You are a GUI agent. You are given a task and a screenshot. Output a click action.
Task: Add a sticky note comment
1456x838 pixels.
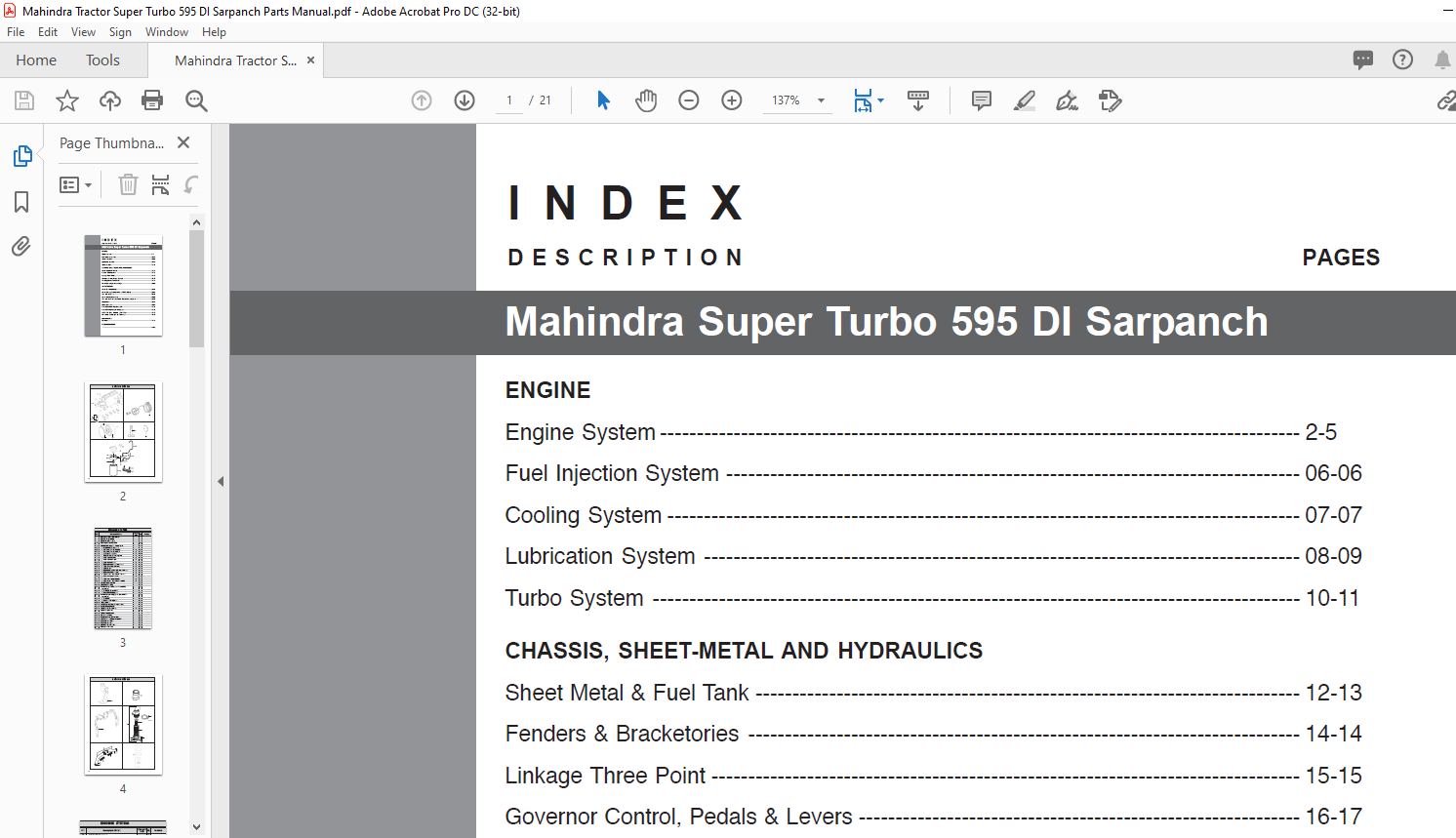pos(982,100)
